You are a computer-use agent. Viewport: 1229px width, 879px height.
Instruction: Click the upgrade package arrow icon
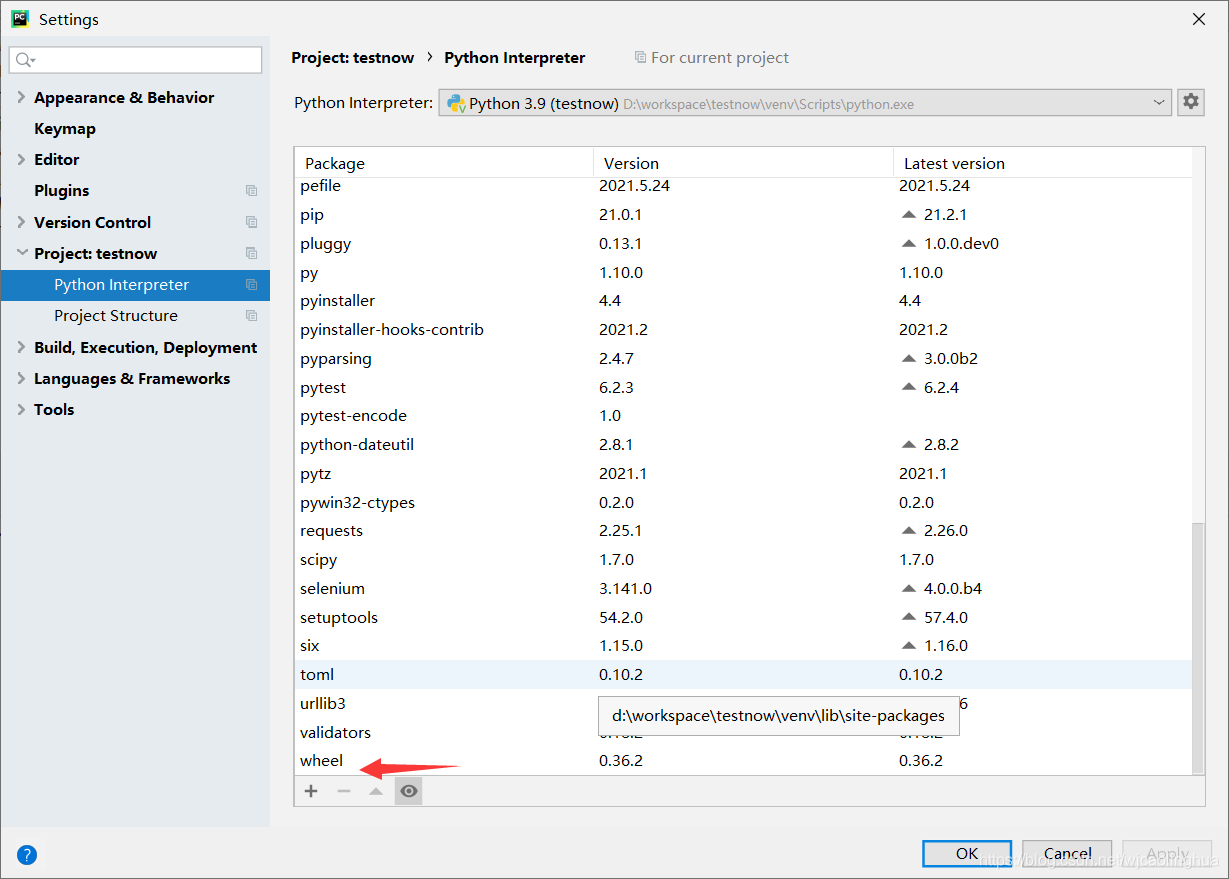(x=376, y=791)
